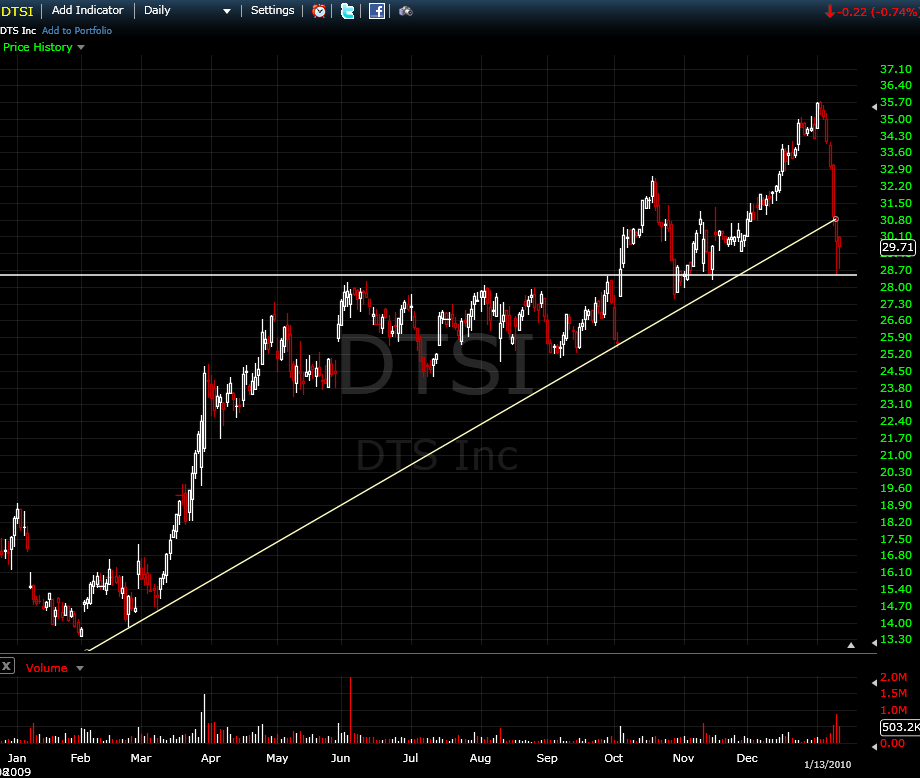Click the up-arrow panel resize icon
This screenshot has height=778, width=920.
tap(851, 645)
